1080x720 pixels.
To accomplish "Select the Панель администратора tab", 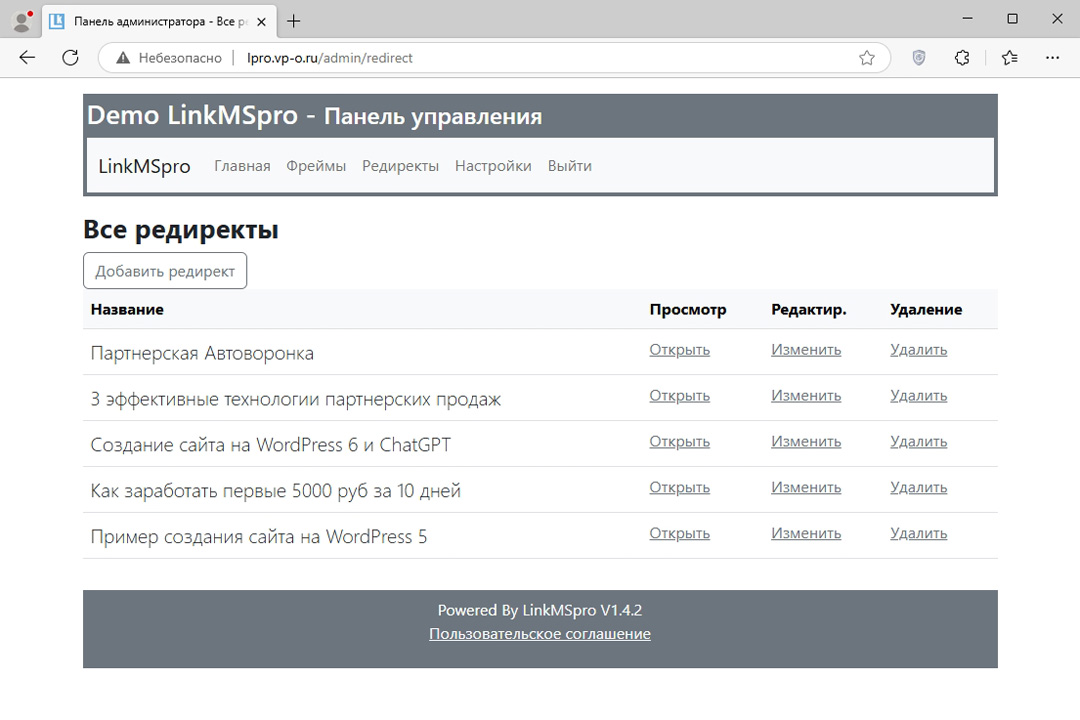I will [x=160, y=21].
